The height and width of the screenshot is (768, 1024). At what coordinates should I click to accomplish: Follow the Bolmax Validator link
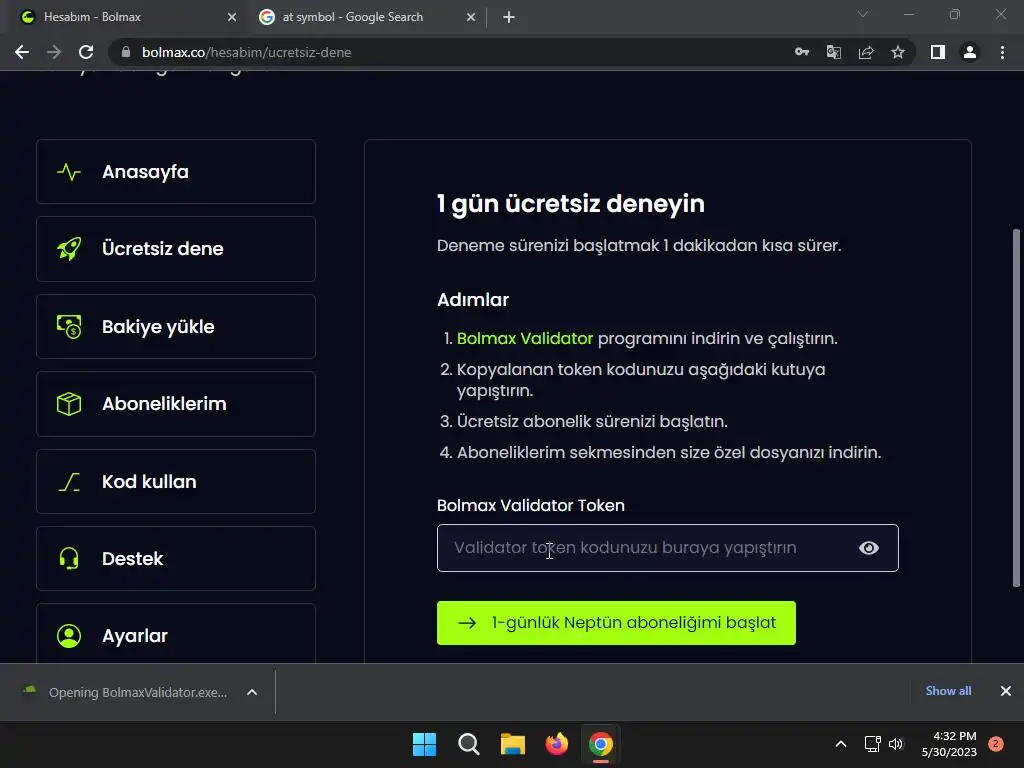(524, 338)
